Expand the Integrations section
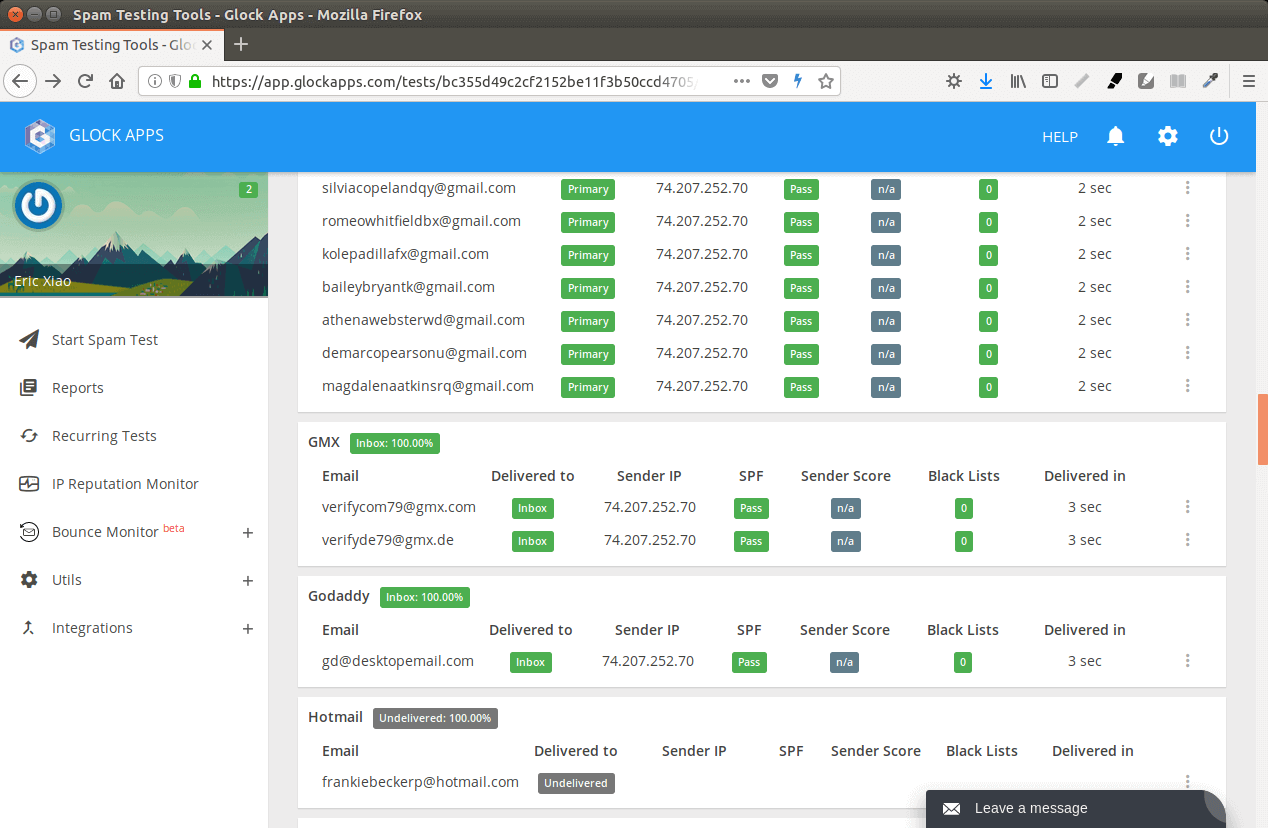Screen dimensions: 1268x828 click(x=247, y=628)
